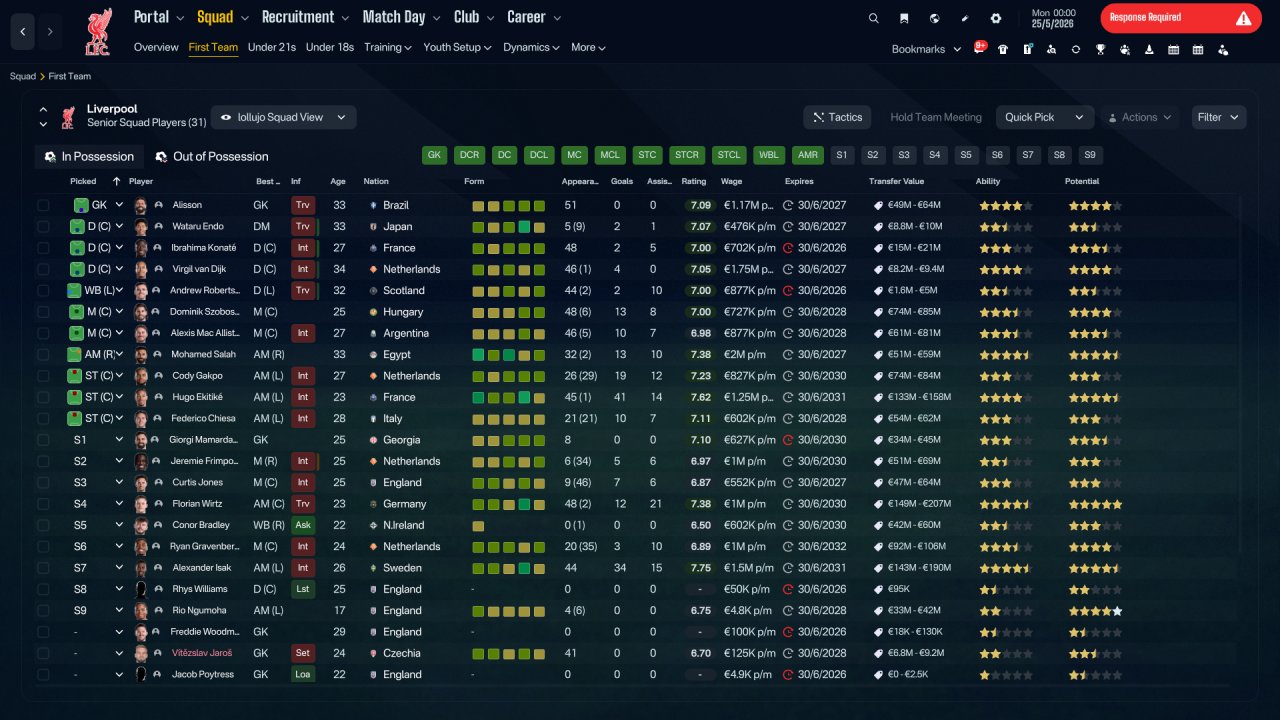
Task: Open position dropdown arrow in S1 Giorgi Mamardashvili row
Action: [x=119, y=440]
